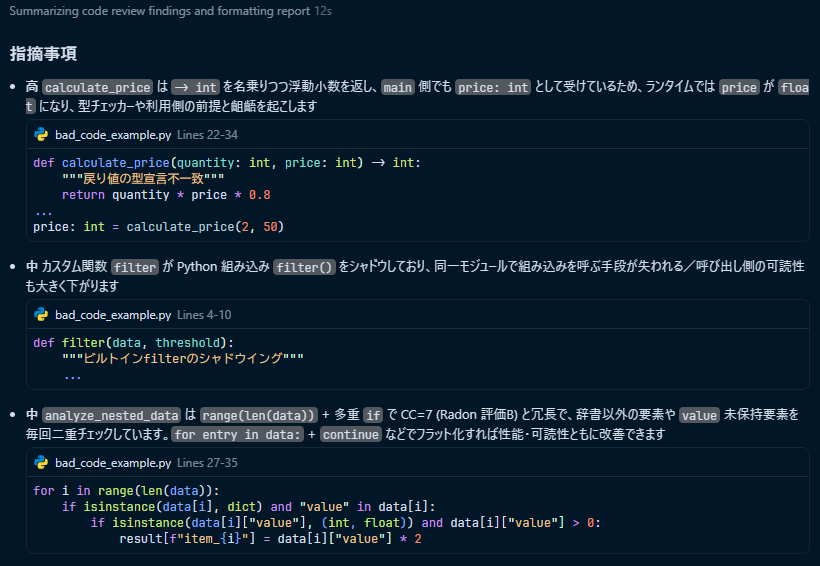820x566 pixels.
Task: Click the Python icon beside Lines 4-10
Action: [41, 314]
